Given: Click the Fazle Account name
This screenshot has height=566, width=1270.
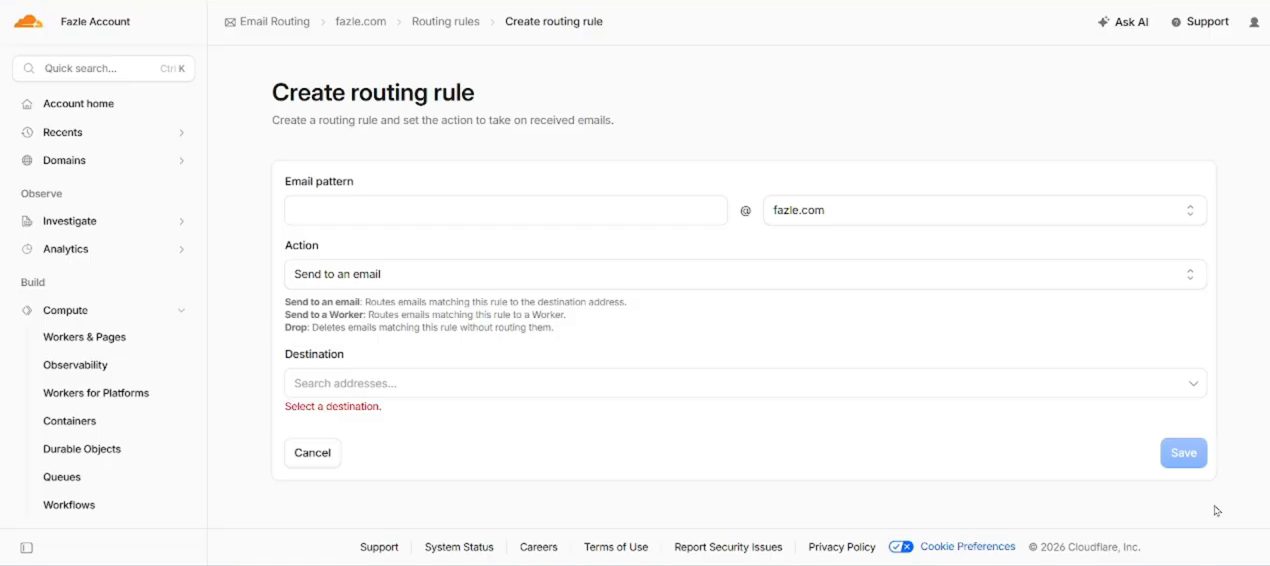Looking at the screenshot, I should pos(95,22).
